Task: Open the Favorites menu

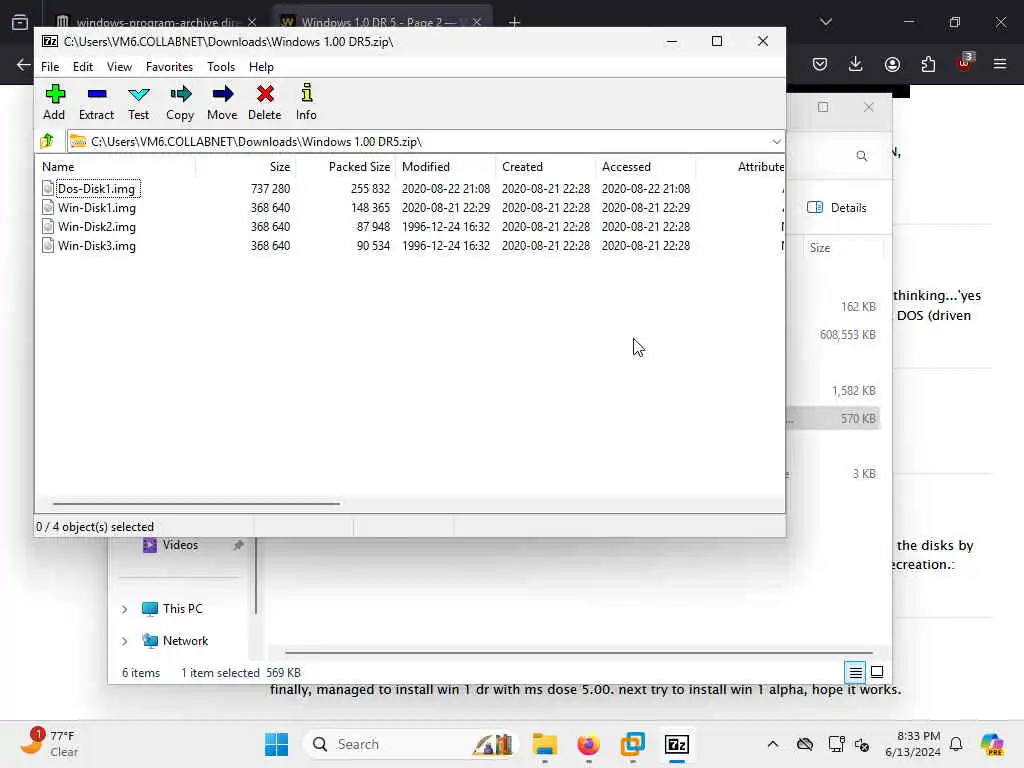Action: click(169, 67)
